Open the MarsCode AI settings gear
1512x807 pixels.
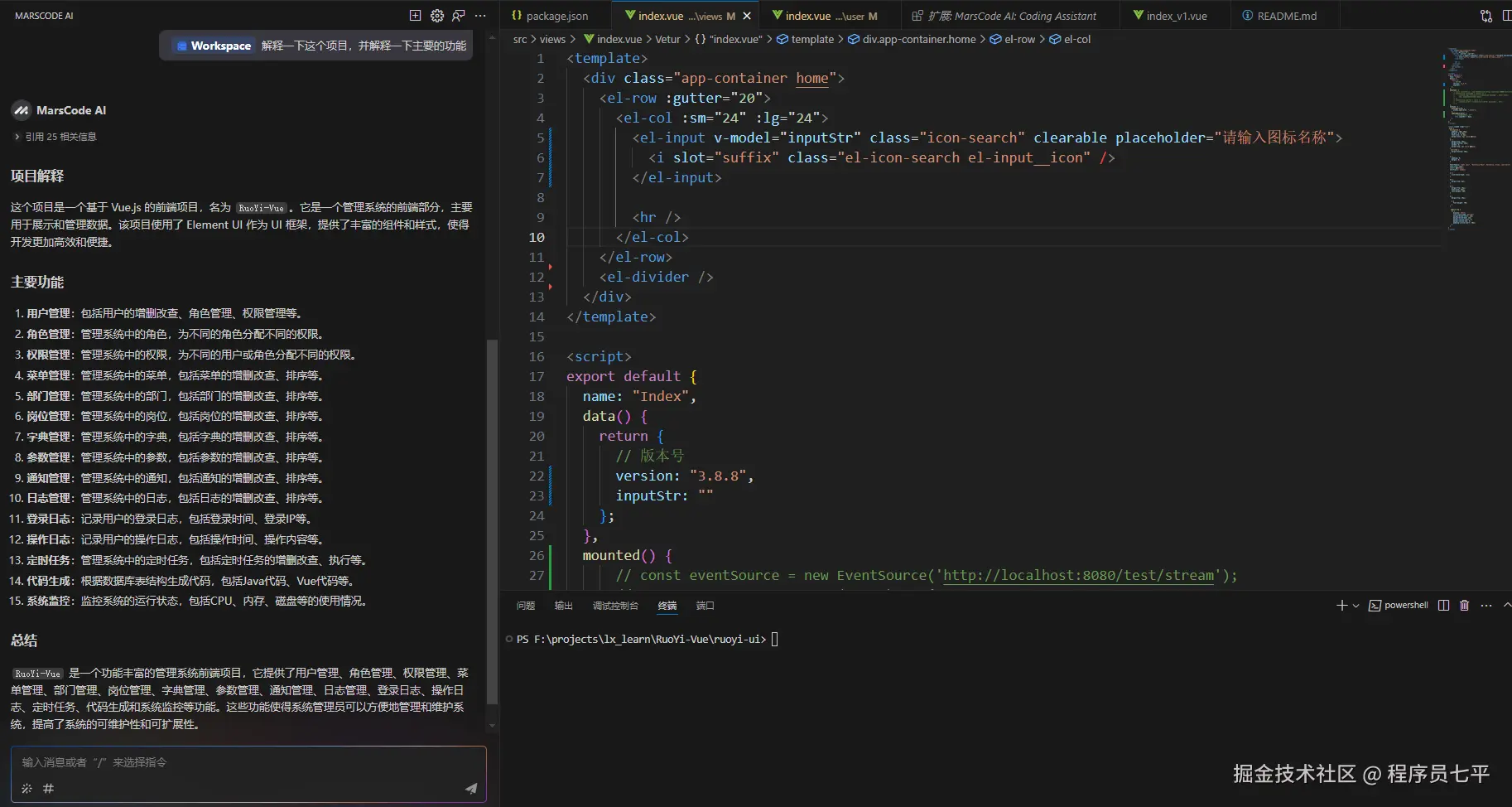436,16
